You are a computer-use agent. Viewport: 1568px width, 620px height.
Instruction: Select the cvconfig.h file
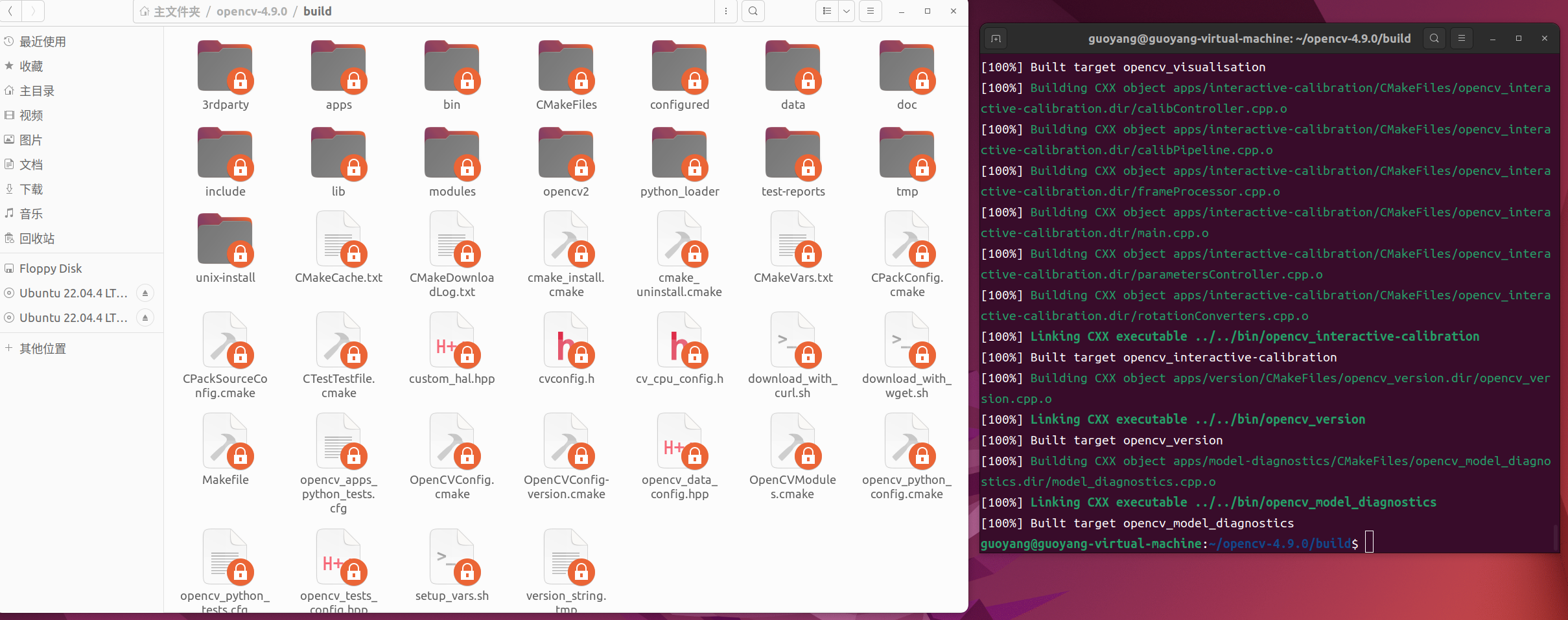pyautogui.click(x=566, y=349)
